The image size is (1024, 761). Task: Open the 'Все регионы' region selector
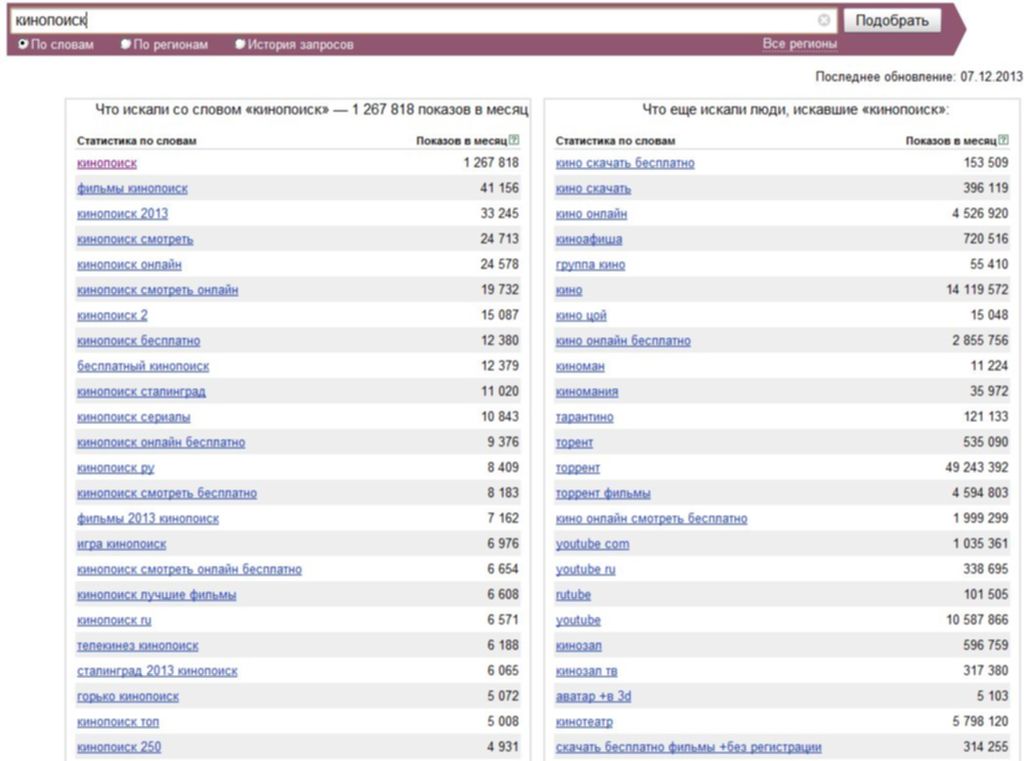click(799, 44)
